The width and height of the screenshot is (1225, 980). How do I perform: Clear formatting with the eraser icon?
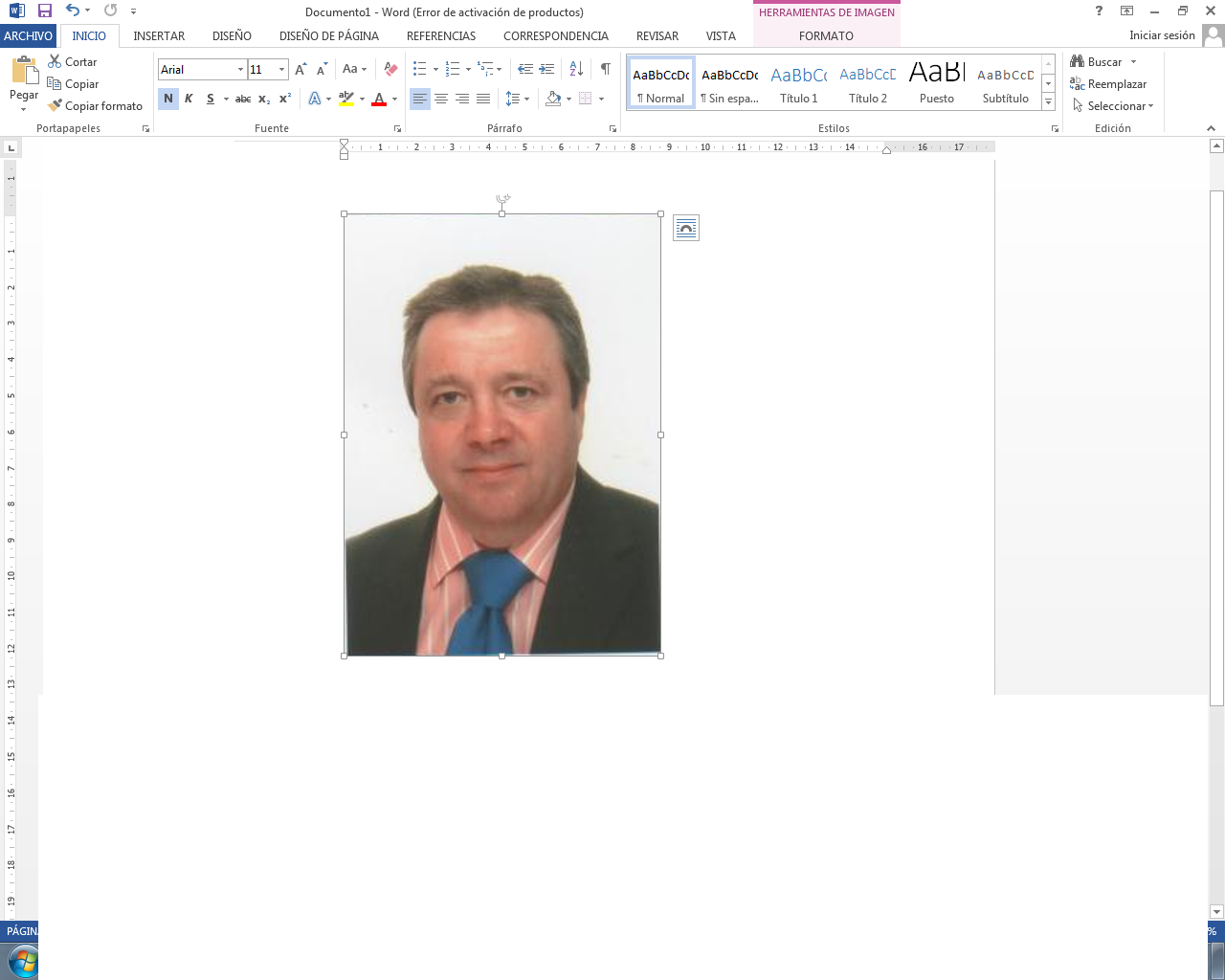click(x=390, y=70)
